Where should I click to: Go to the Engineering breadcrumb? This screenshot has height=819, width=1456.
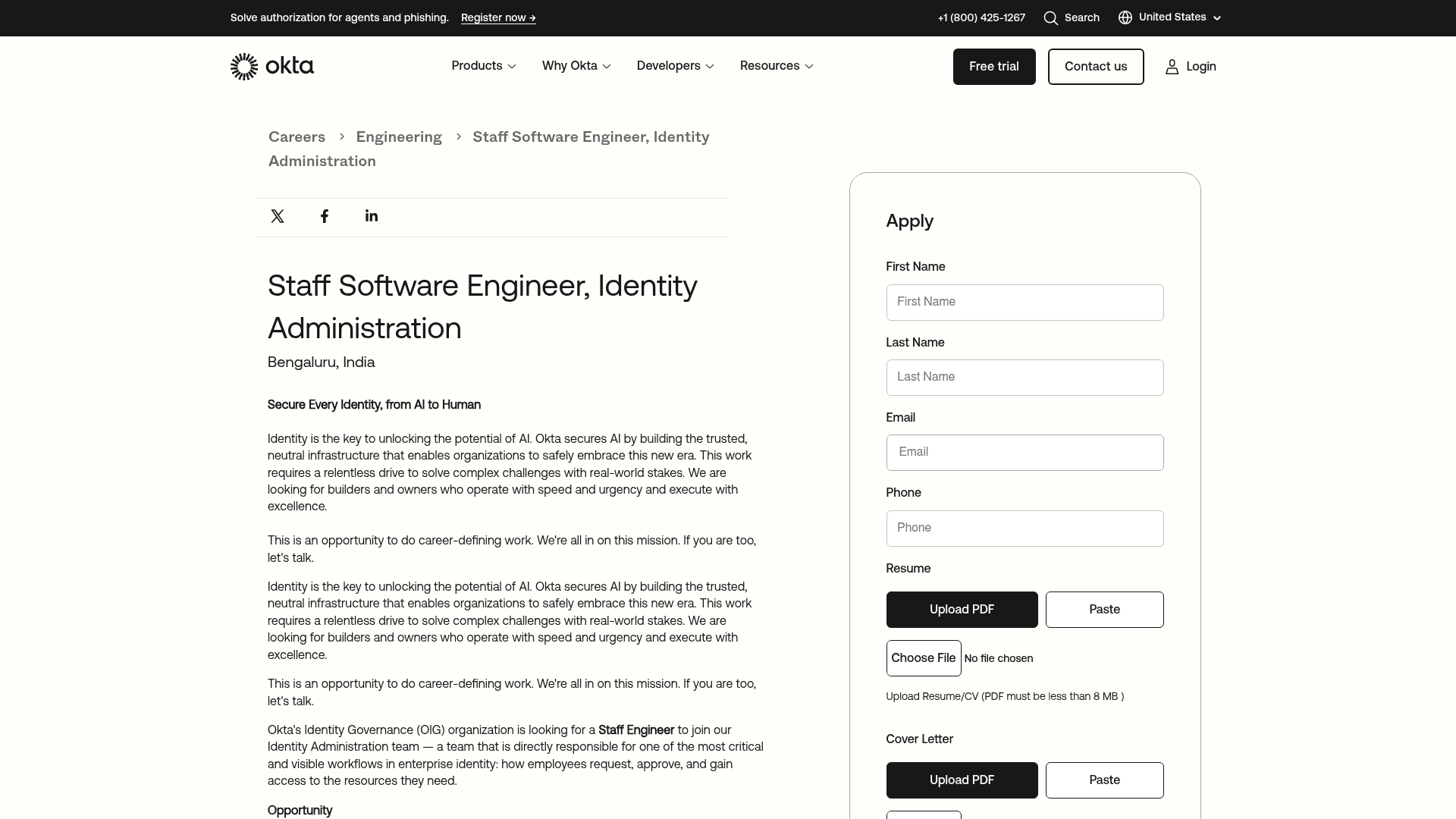coord(399,137)
